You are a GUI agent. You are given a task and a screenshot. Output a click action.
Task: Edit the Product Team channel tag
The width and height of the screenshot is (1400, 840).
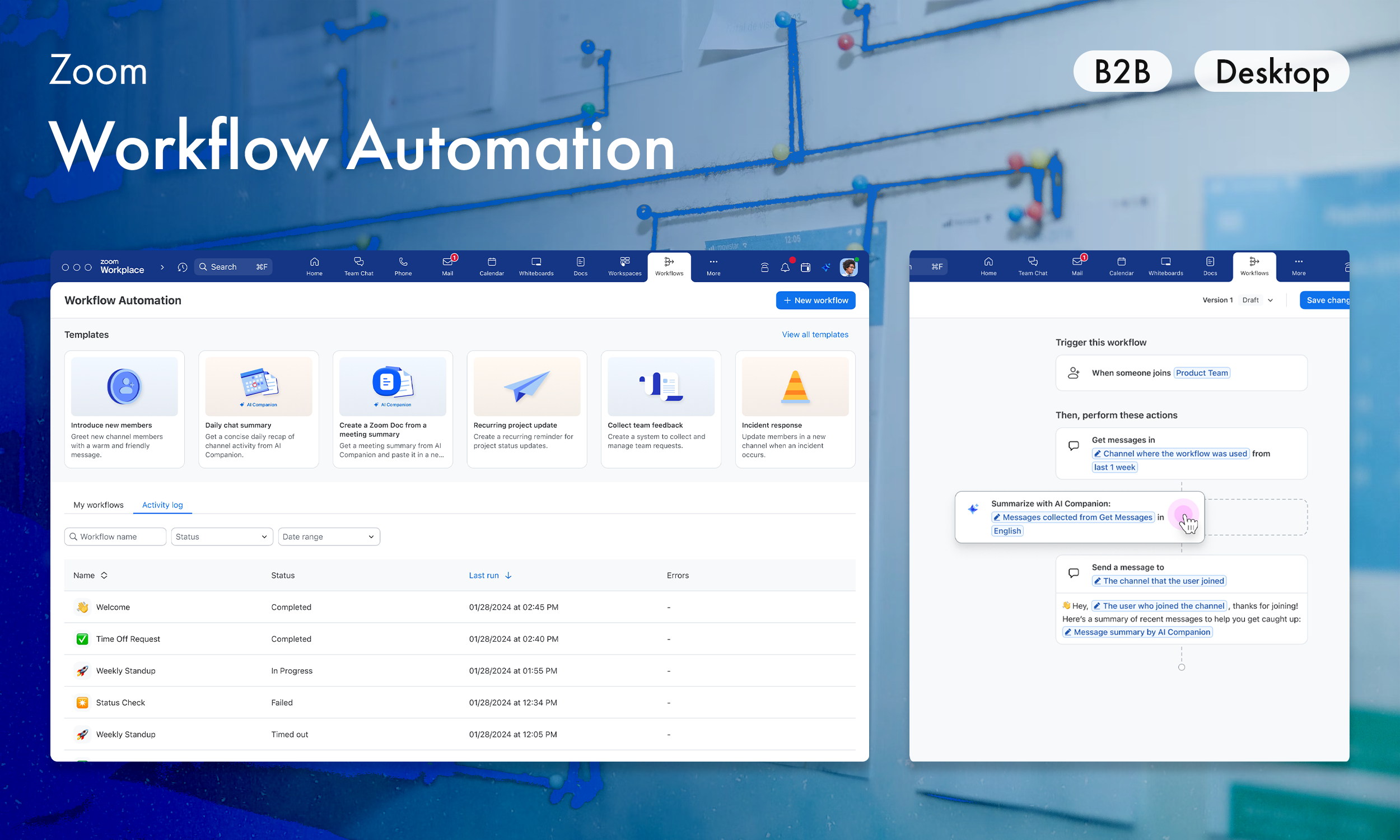point(1202,372)
